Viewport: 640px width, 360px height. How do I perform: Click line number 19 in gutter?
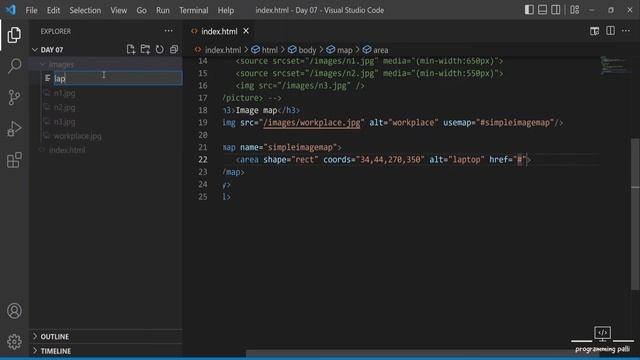[203, 122]
